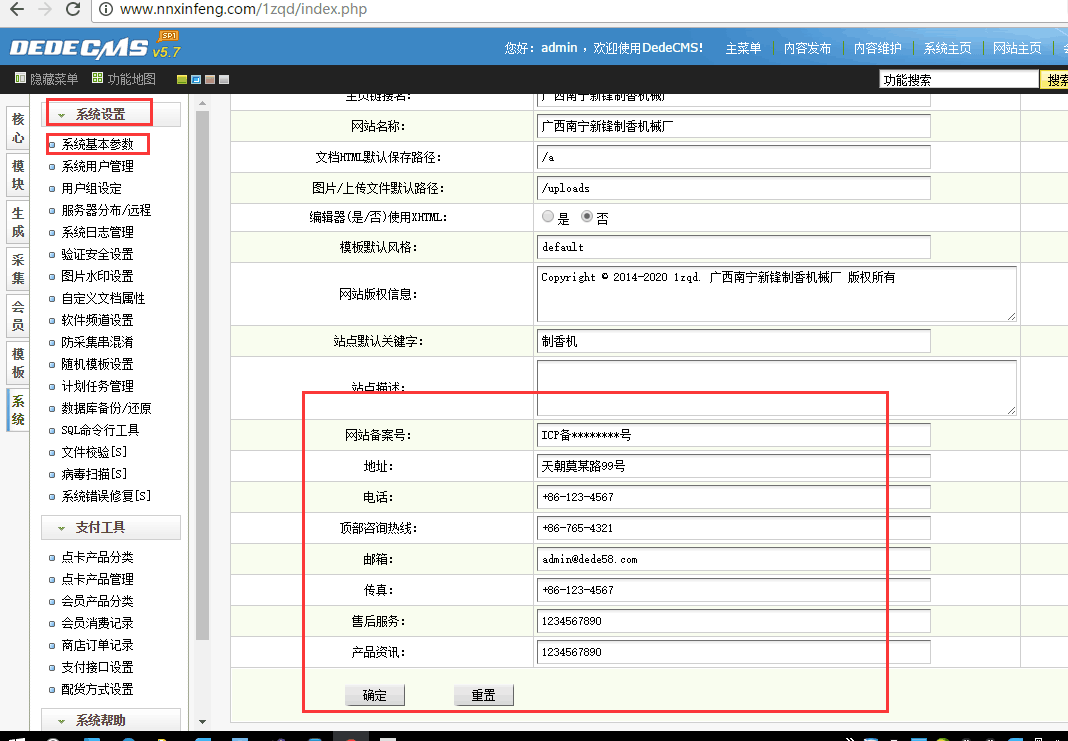The height and width of the screenshot is (741, 1068).
Task: Switch to the 生成 side tab
Action: click(18, 222)
